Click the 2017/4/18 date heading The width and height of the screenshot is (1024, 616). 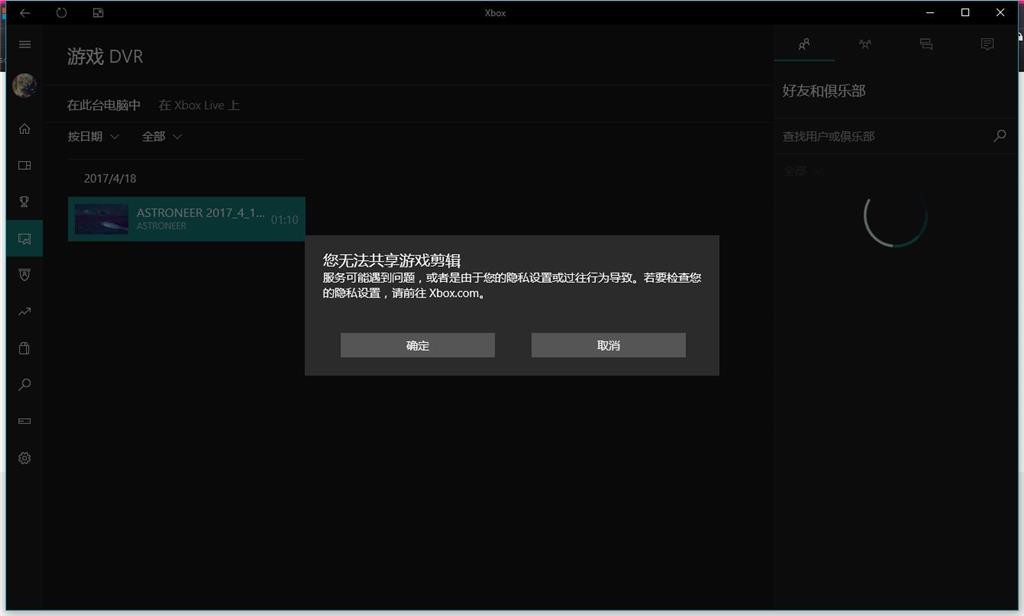(x=110, y=178)
